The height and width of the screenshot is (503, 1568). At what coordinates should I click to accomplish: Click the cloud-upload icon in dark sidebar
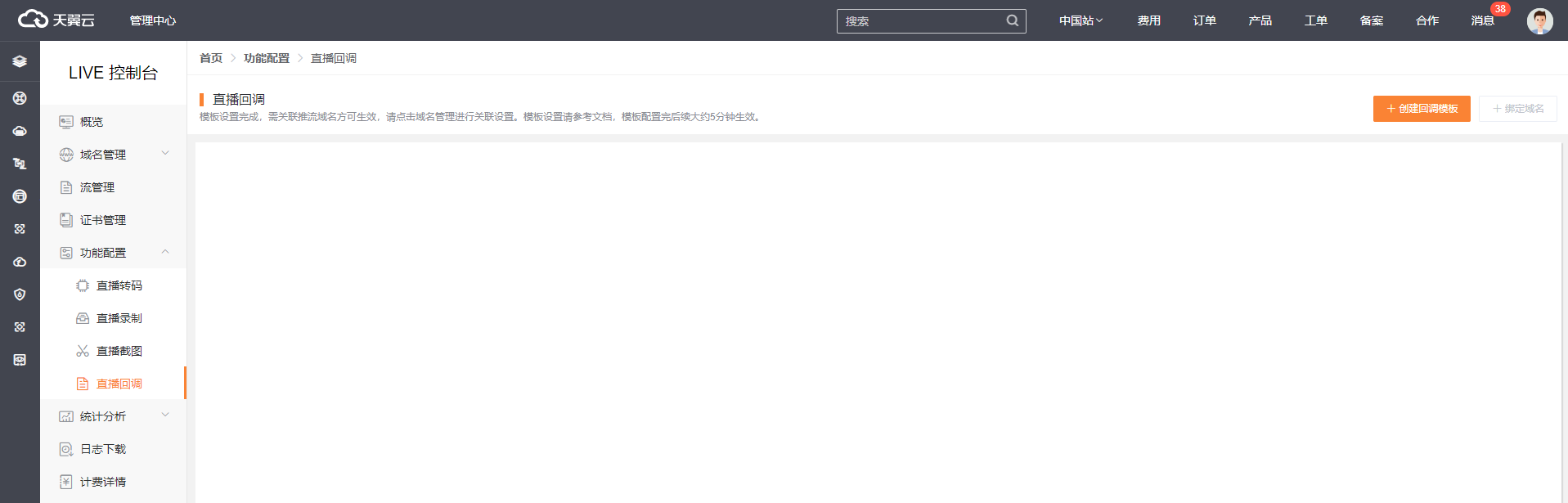[20, 262]
